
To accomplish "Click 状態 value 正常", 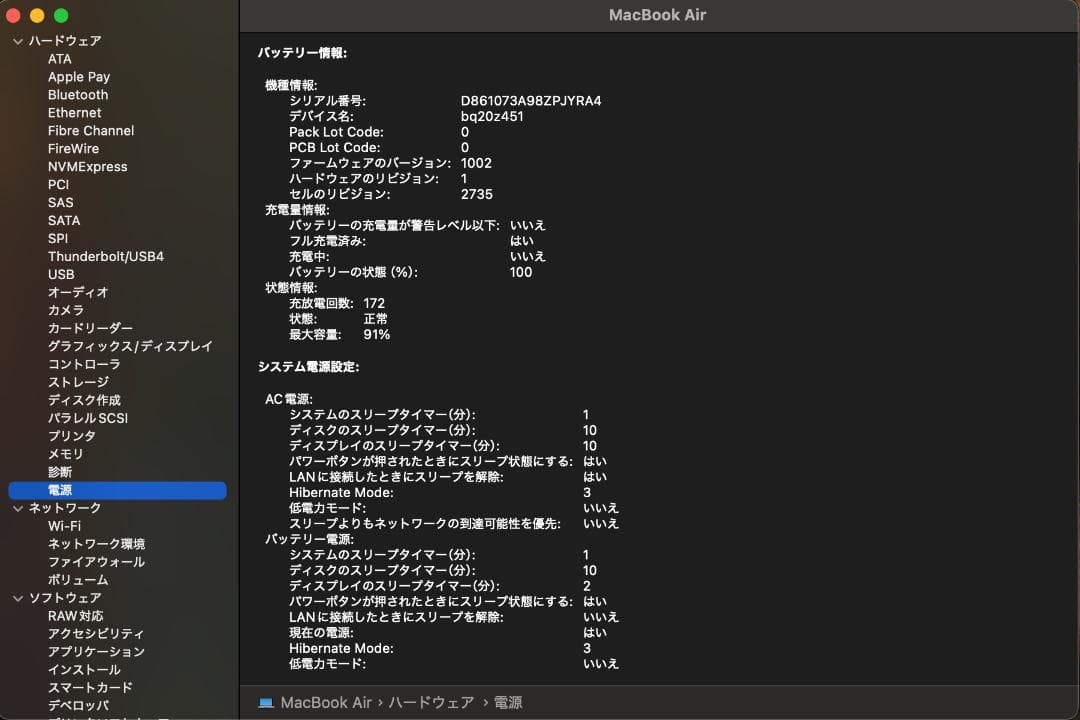I will (x=375, y=319).
